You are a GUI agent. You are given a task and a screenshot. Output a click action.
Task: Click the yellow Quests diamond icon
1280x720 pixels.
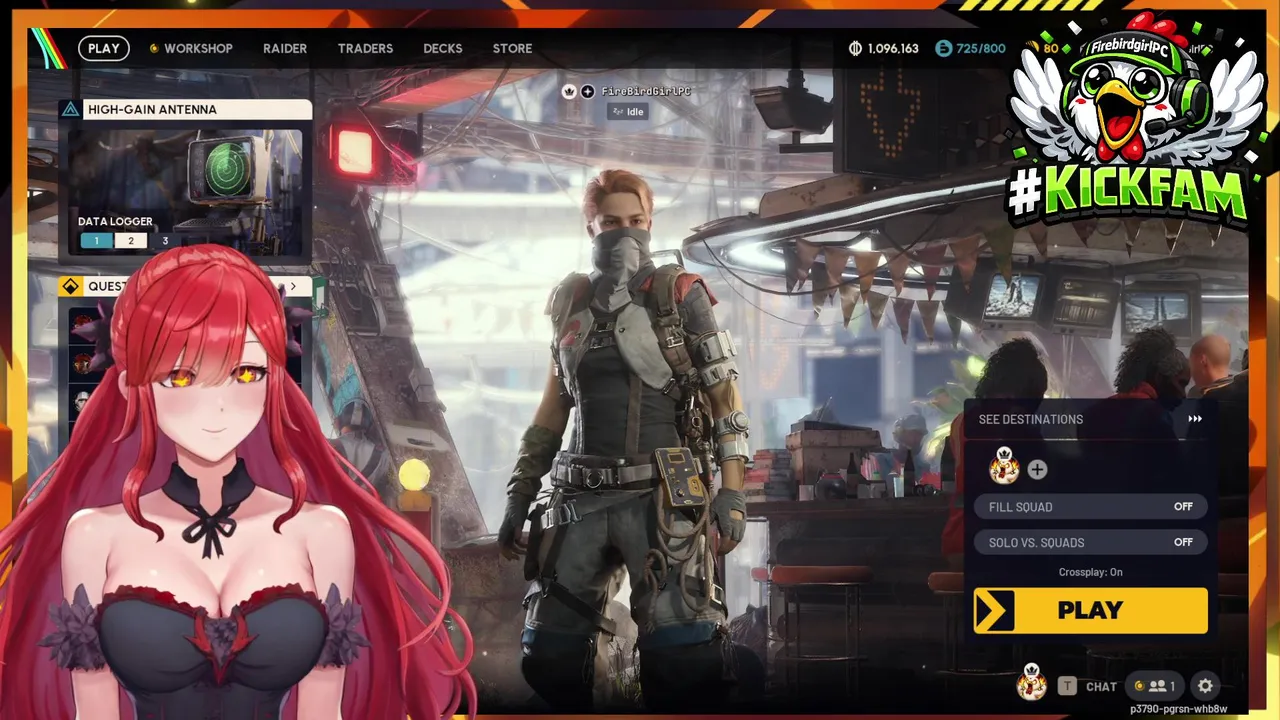pos(70,286)
